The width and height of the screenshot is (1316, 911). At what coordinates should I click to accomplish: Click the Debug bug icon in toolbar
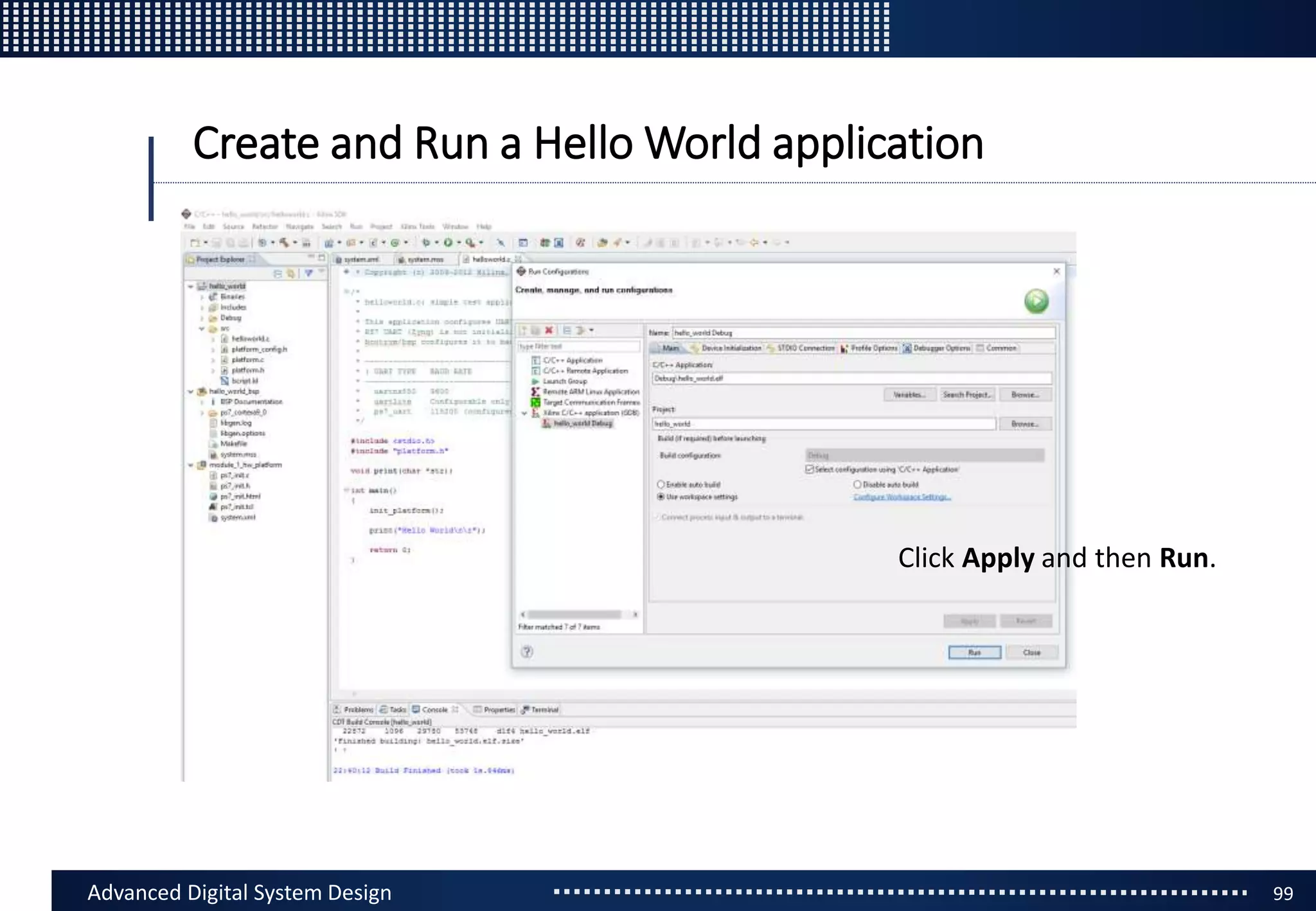pyautogui.click(x=425, y=243)
